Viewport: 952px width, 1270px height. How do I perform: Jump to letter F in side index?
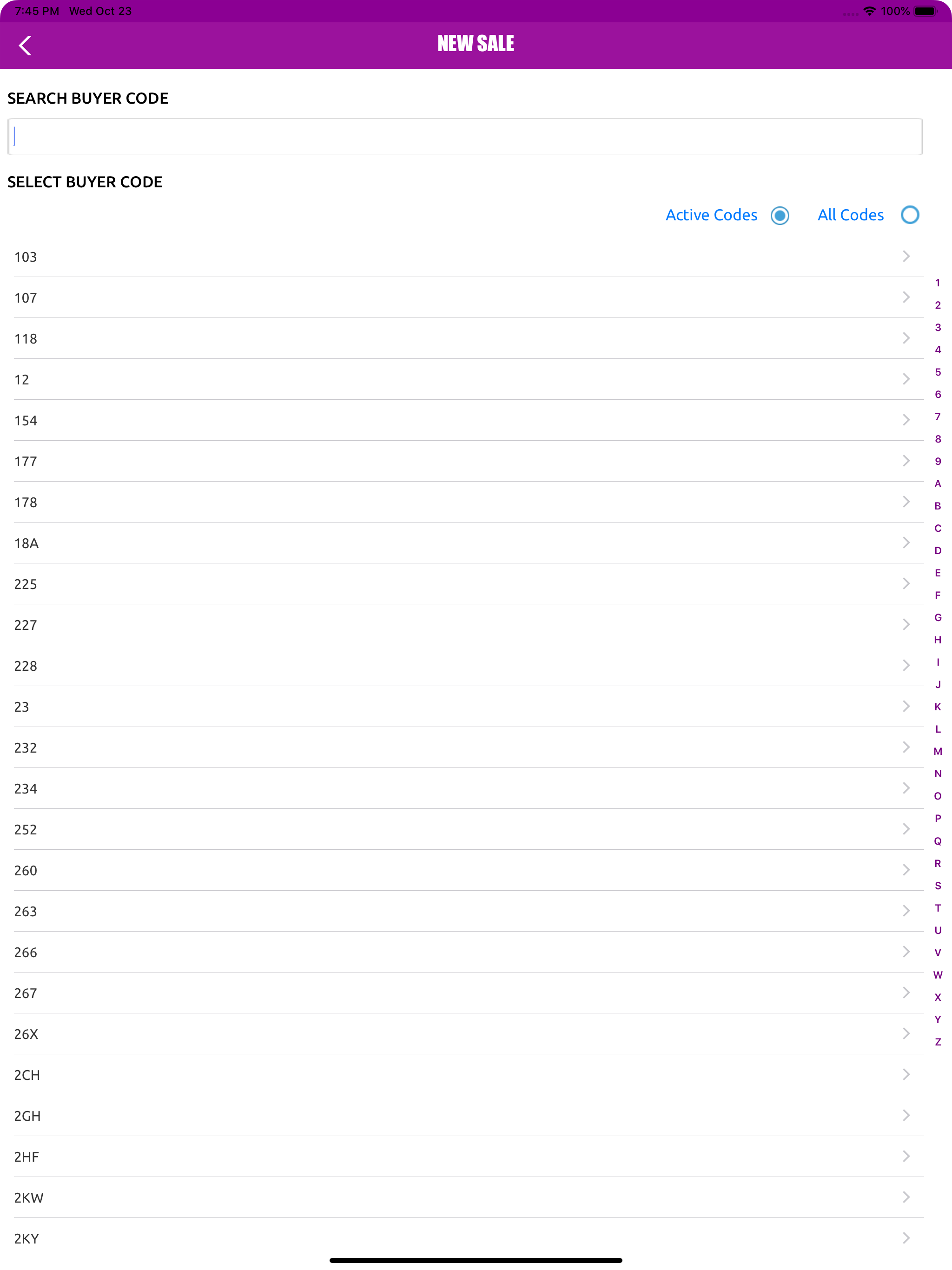(938, 595)
